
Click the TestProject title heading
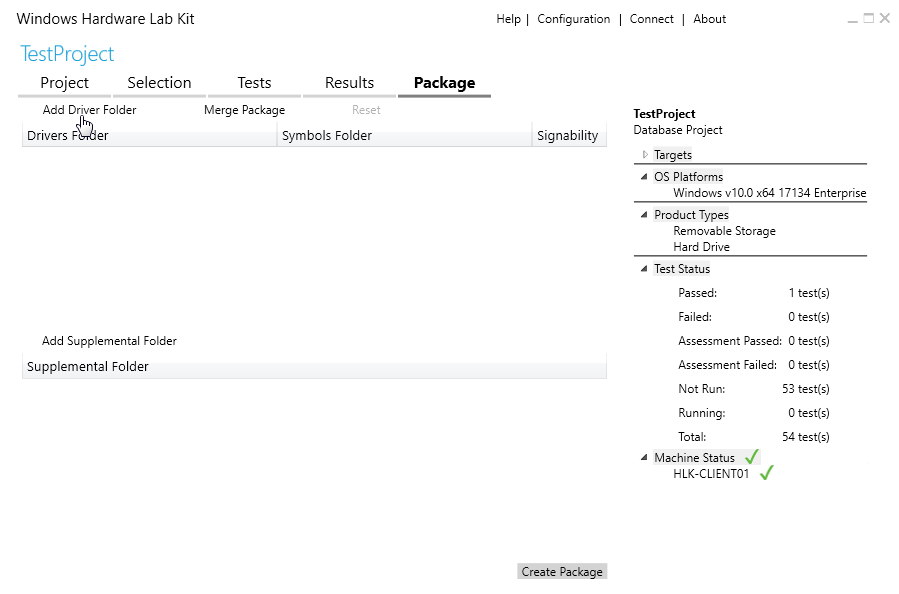point(67,54)
